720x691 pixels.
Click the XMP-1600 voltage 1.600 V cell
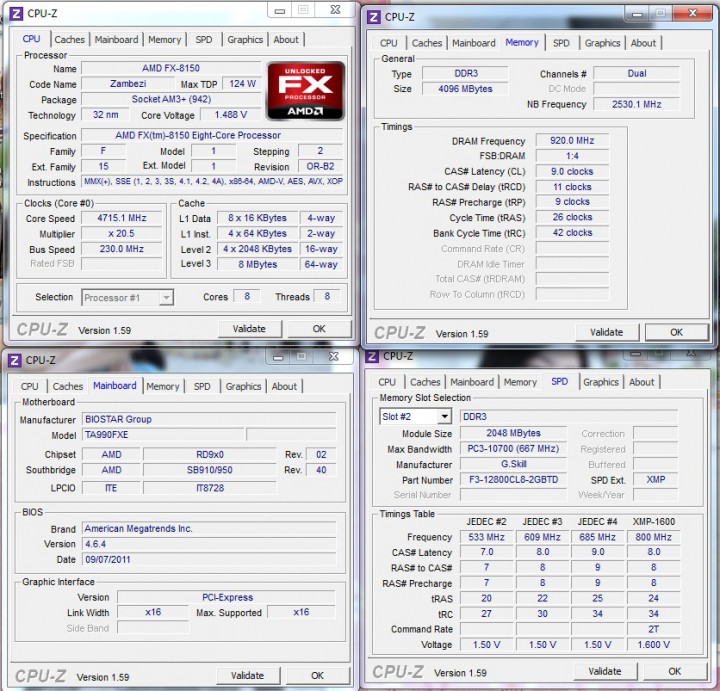coord(653,645)
